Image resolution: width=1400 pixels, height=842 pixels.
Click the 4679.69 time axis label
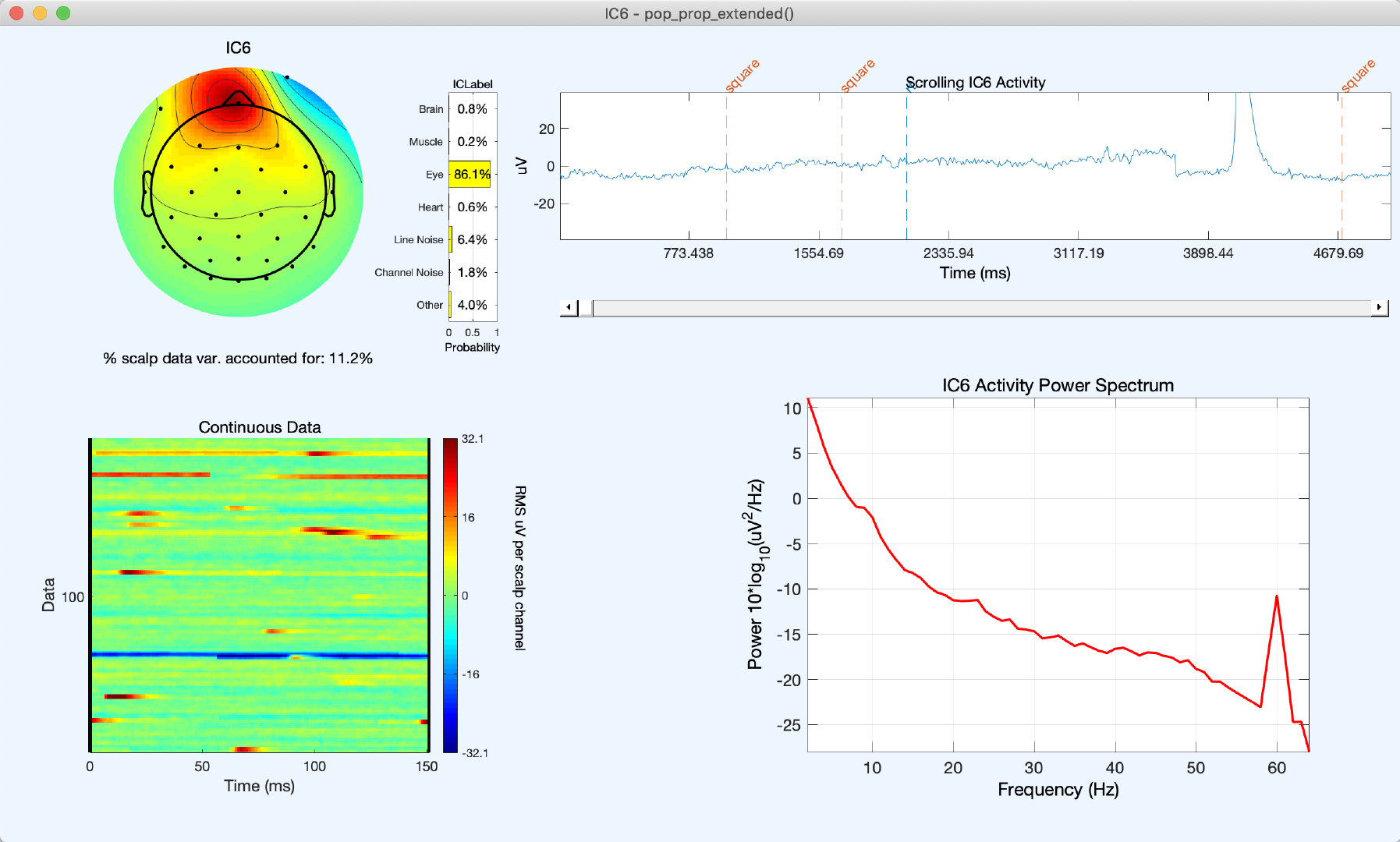pos(1338,253)
